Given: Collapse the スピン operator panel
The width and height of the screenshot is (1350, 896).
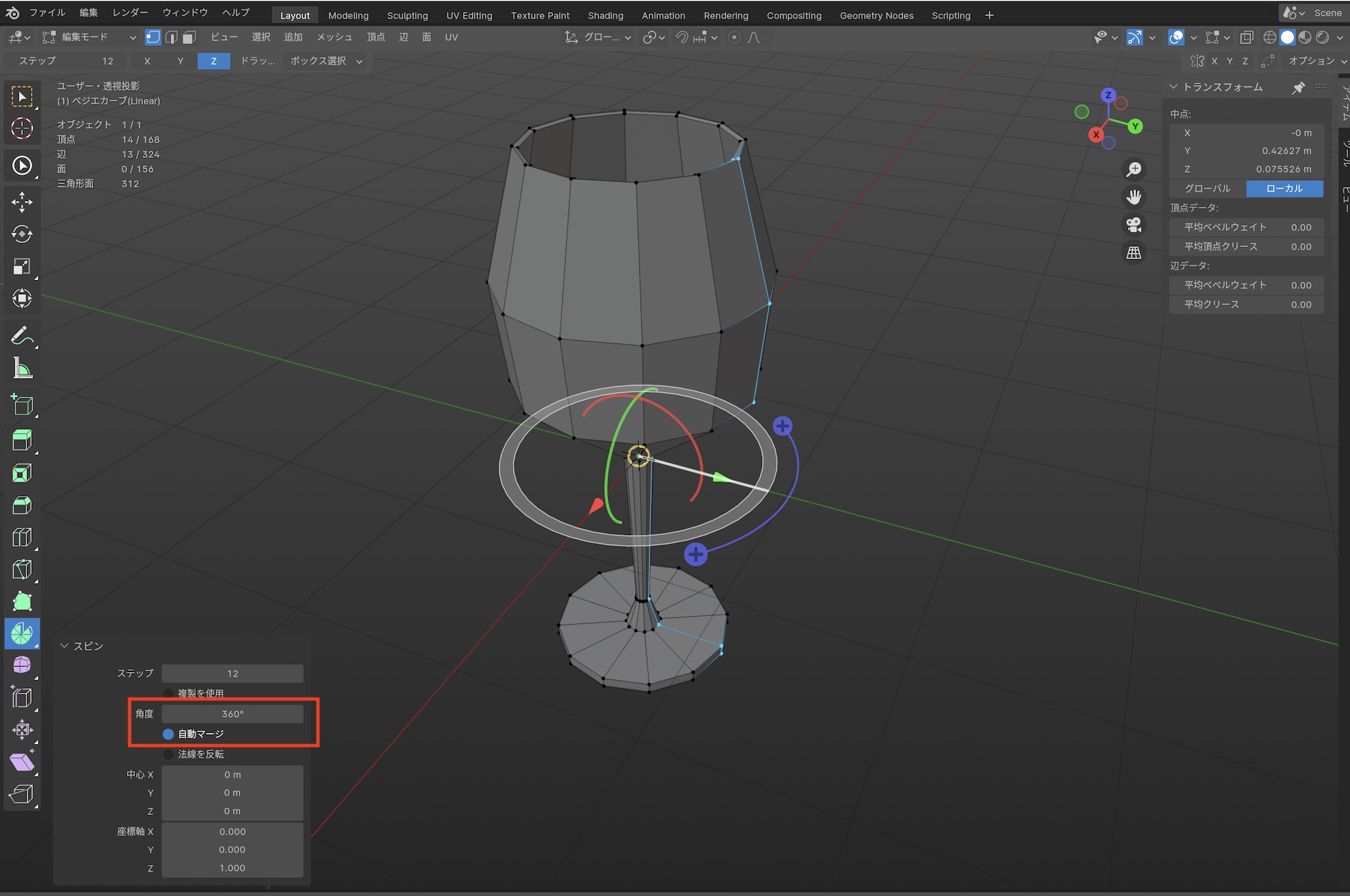Looking at the screenshot, I should [x=65, y=646].
